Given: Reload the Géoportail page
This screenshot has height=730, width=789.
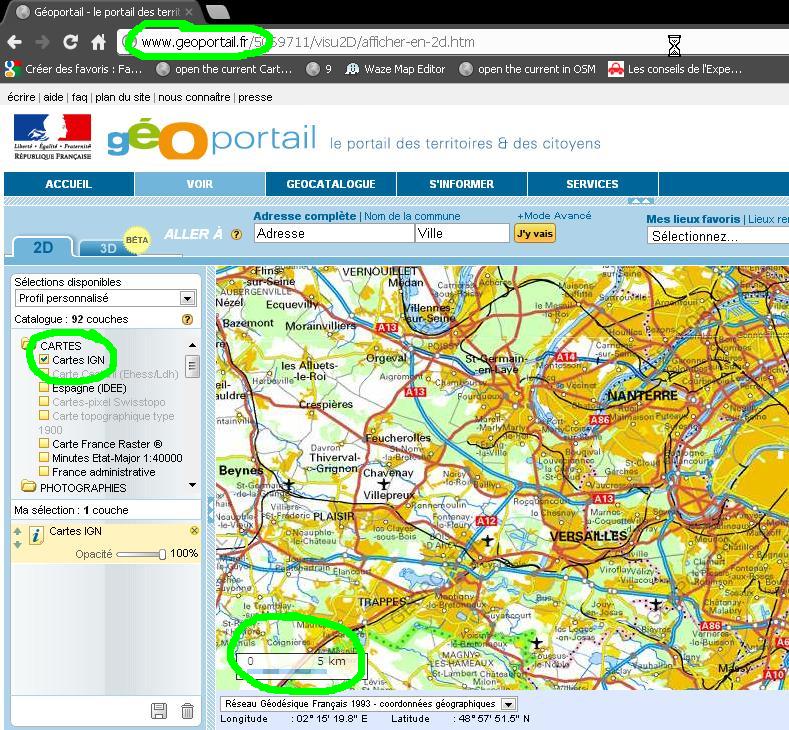Looking at the screenshot, I should pyautogui.click(x=70, y=42).
